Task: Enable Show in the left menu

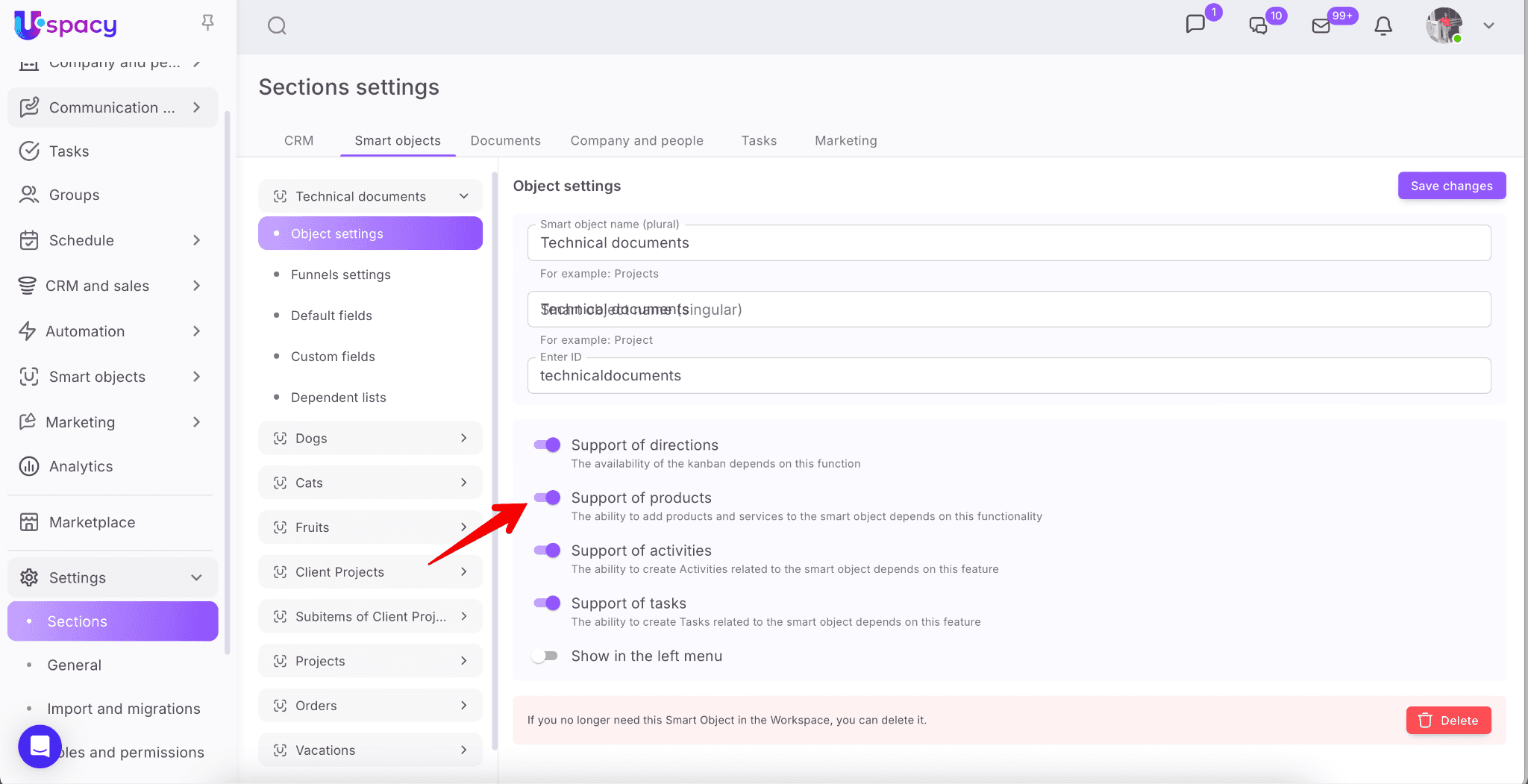Action: 545,656
